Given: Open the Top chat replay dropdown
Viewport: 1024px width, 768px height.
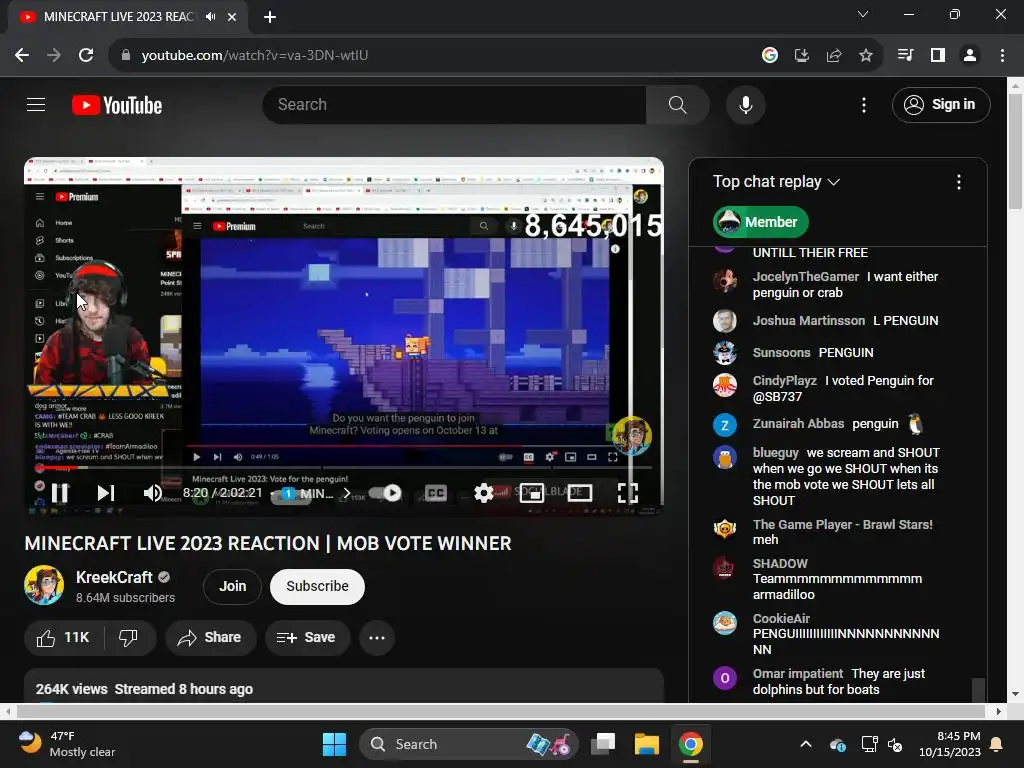Looking at the screenshot, I should [x=776, y=182].
